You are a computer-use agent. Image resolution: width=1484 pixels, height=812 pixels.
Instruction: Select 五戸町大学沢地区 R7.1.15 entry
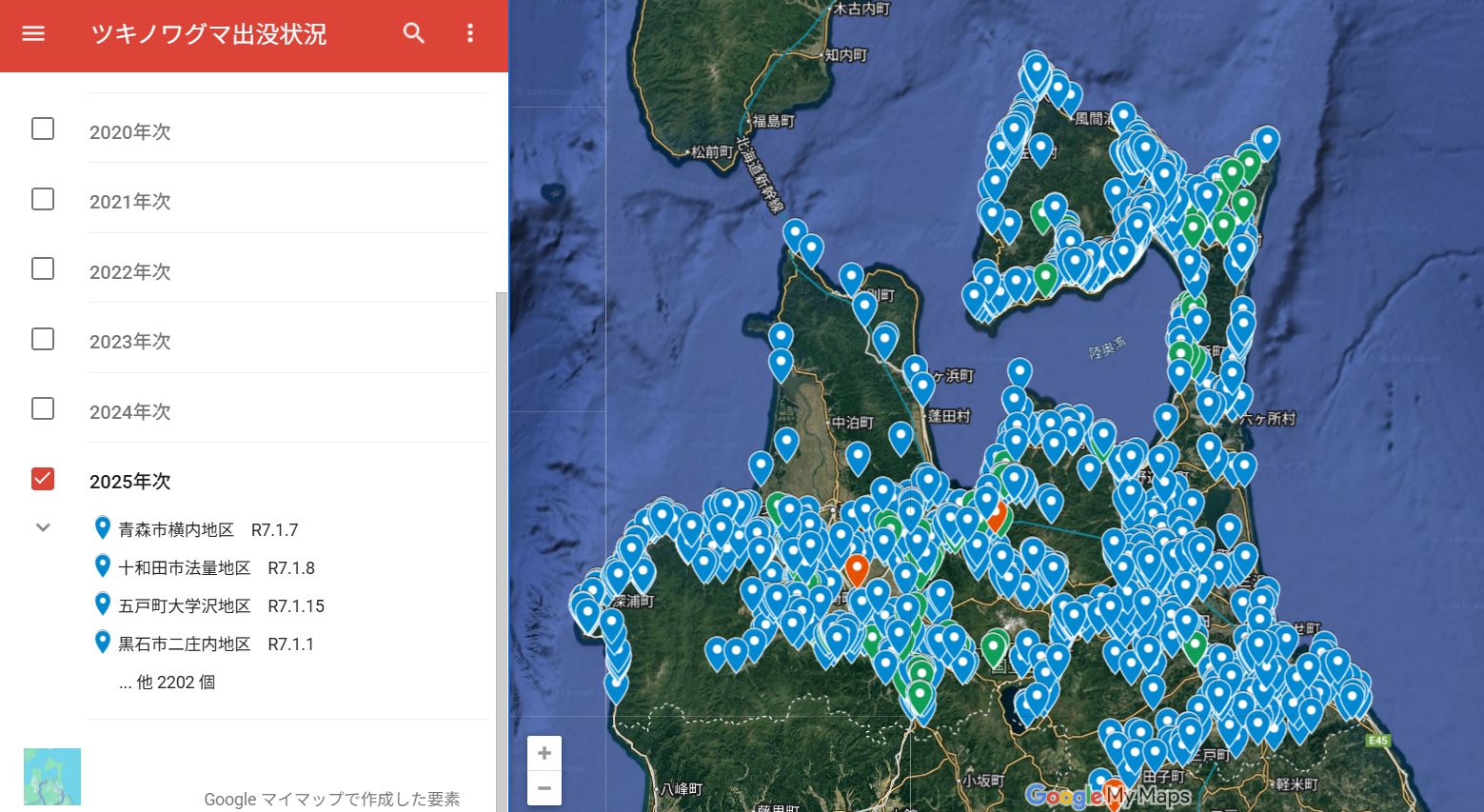(221, 606)
